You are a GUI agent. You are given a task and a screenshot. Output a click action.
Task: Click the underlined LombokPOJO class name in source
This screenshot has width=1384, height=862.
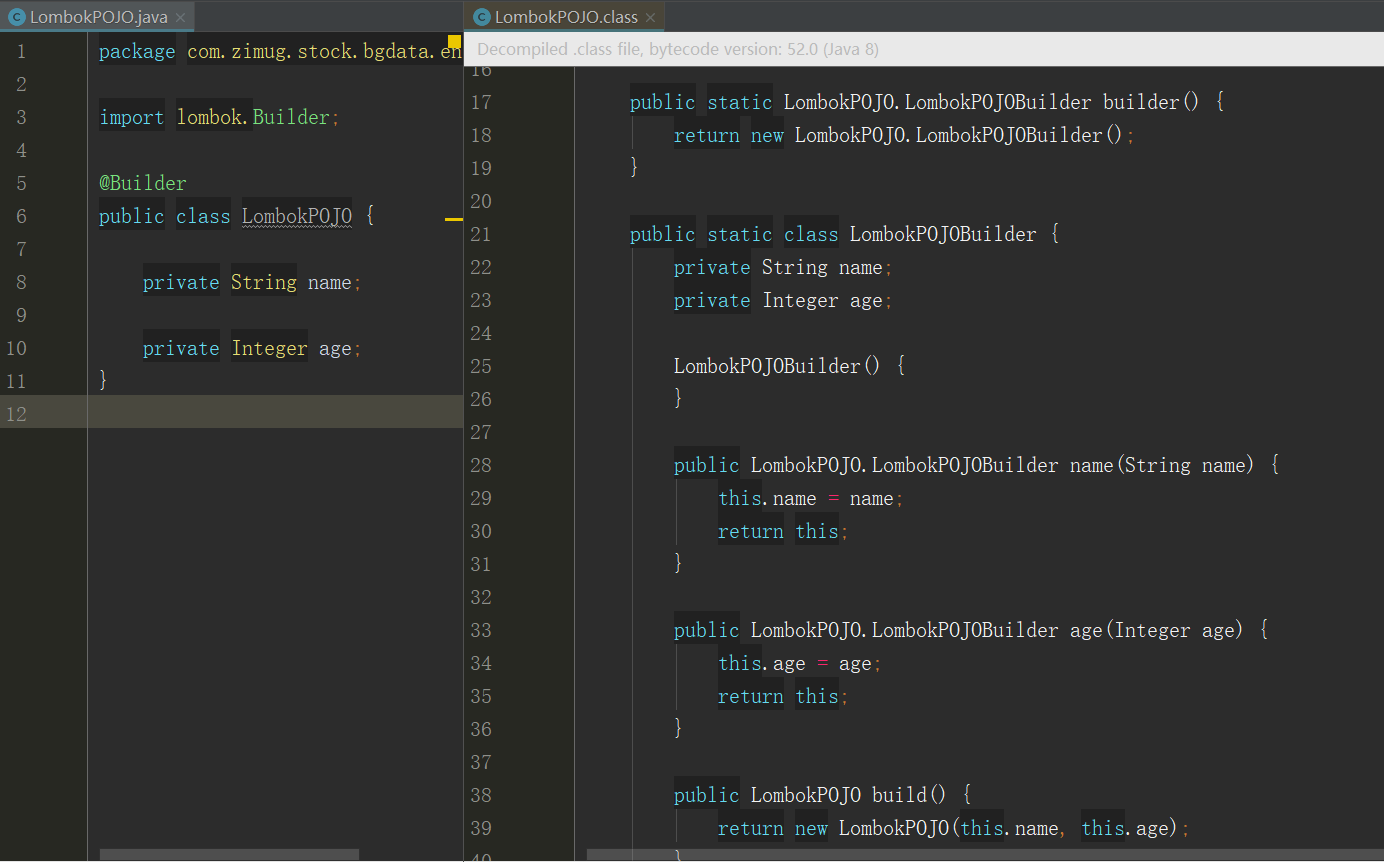[x=296, y=216]
